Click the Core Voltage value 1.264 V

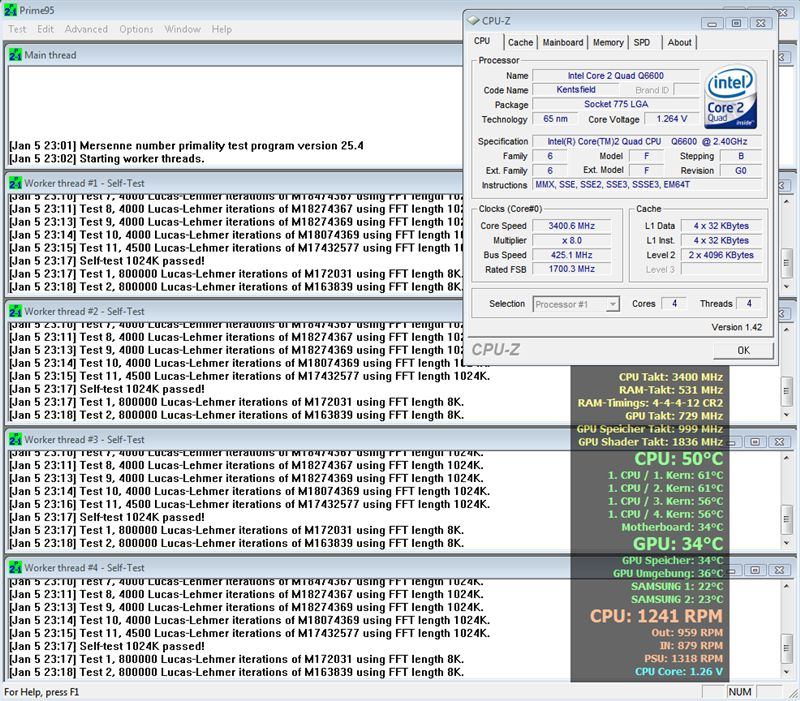(x=671, y=119)
